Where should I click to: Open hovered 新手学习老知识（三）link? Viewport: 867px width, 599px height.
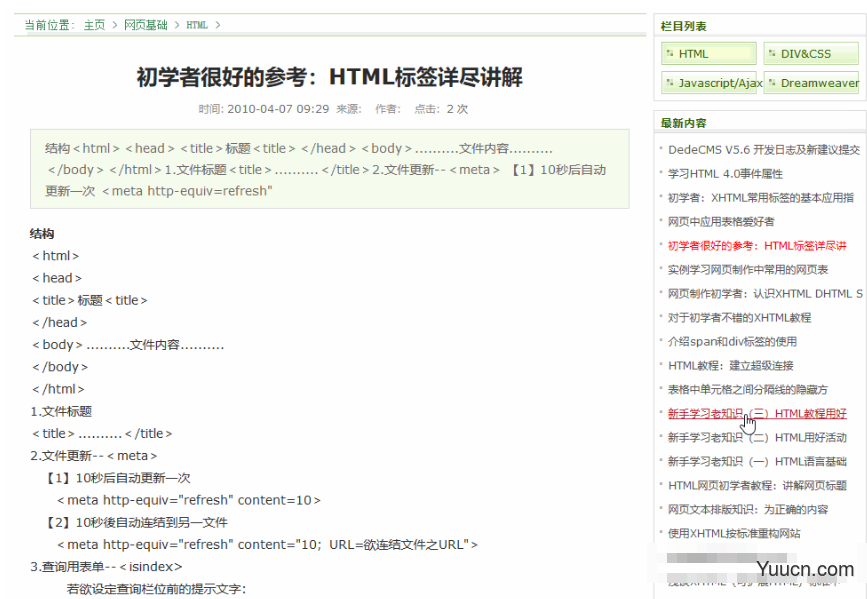(x=756, y=414)
